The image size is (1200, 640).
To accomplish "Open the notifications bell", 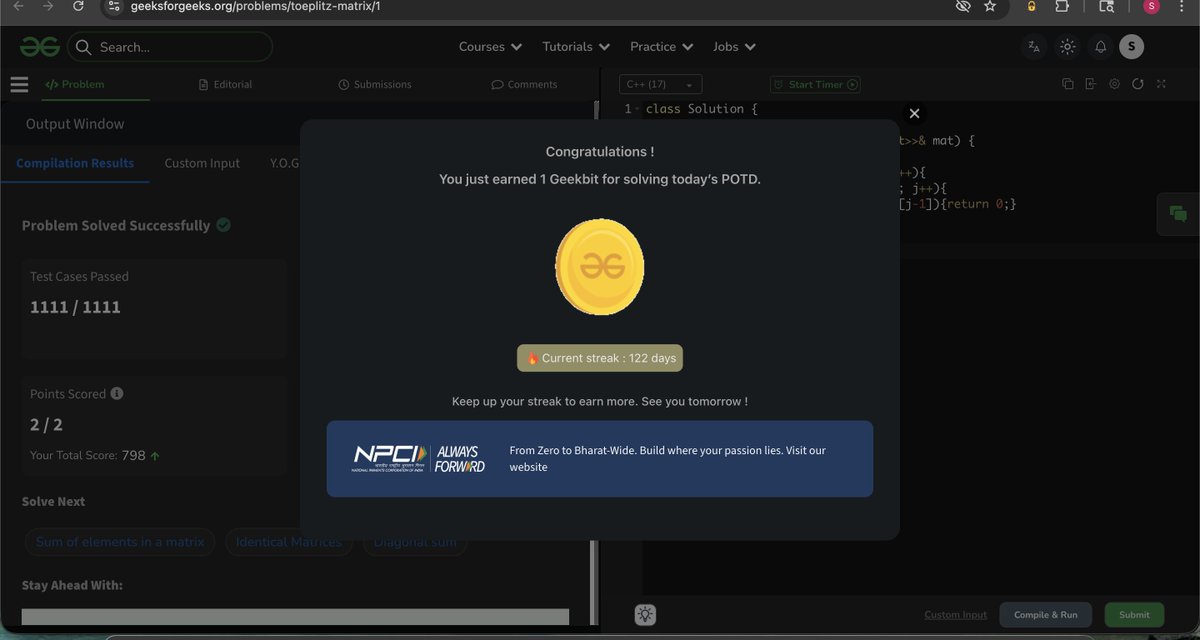I will [1100, 47].
